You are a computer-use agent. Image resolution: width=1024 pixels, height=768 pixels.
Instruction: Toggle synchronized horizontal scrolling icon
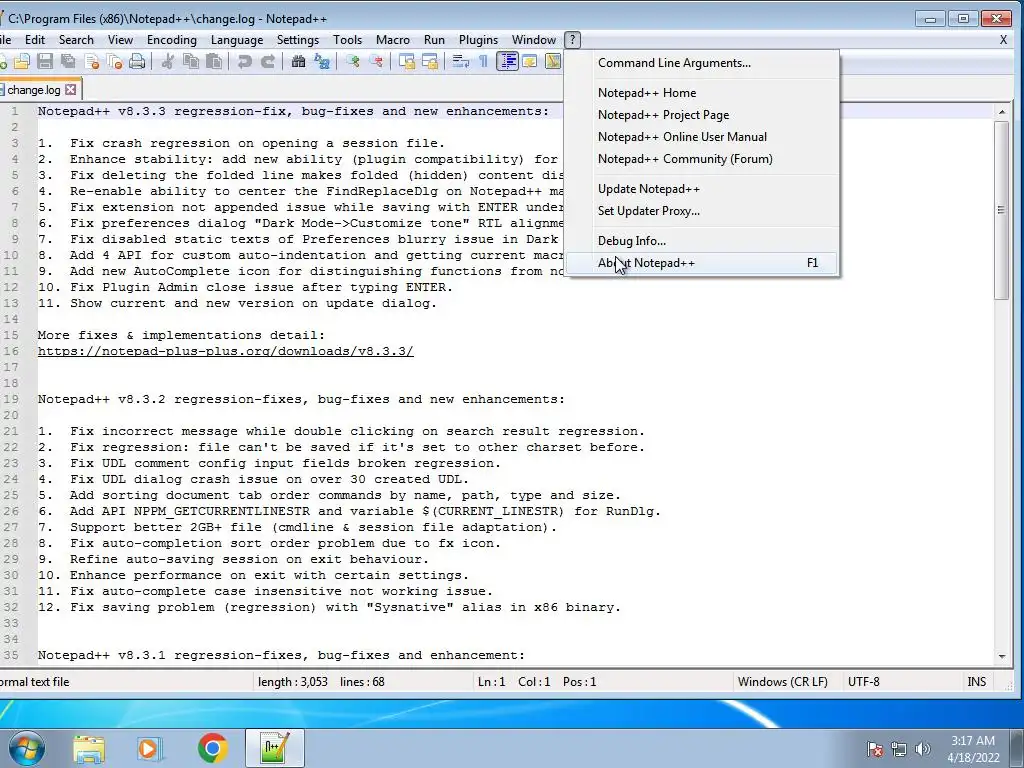pos(430,61)
